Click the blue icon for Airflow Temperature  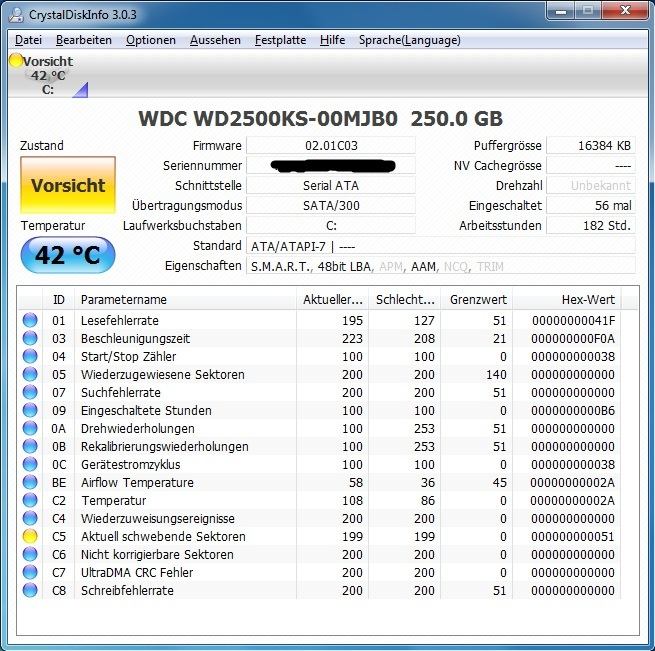coord(30,482)
